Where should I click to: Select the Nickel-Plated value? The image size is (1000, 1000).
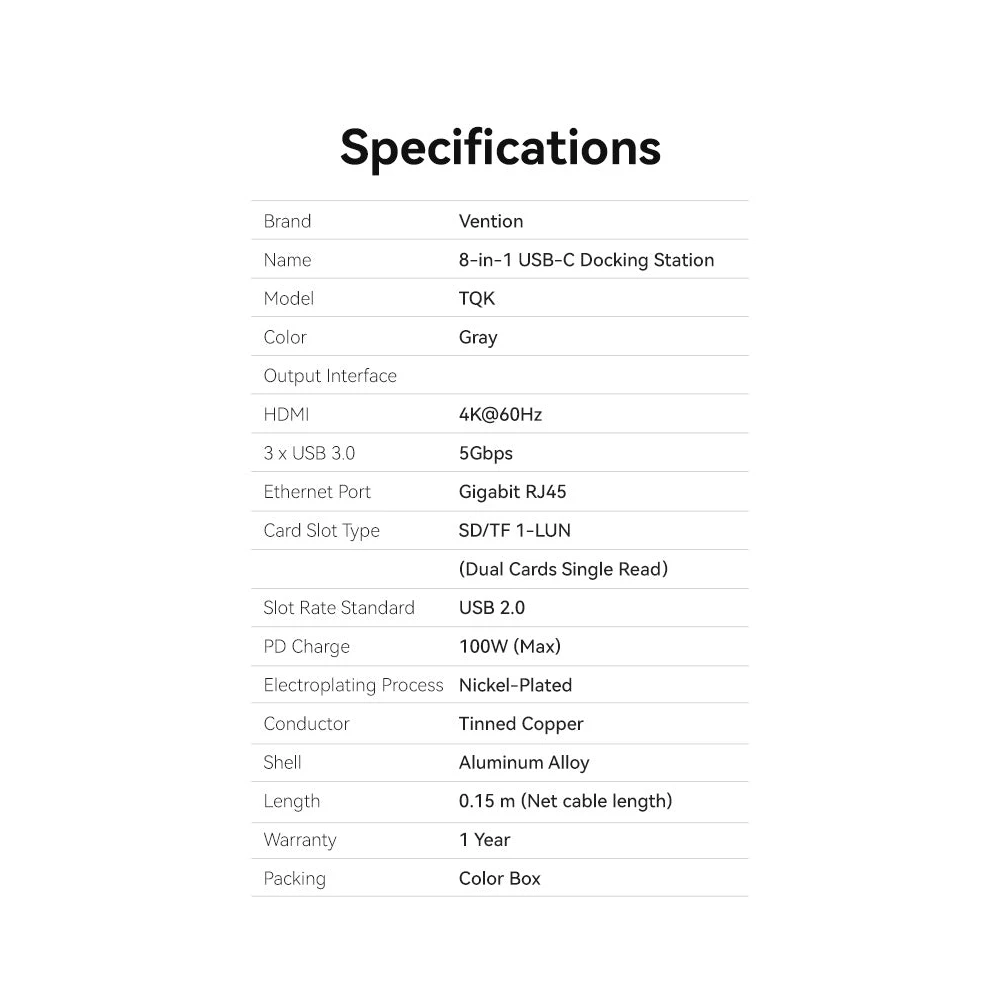[515, 685]
